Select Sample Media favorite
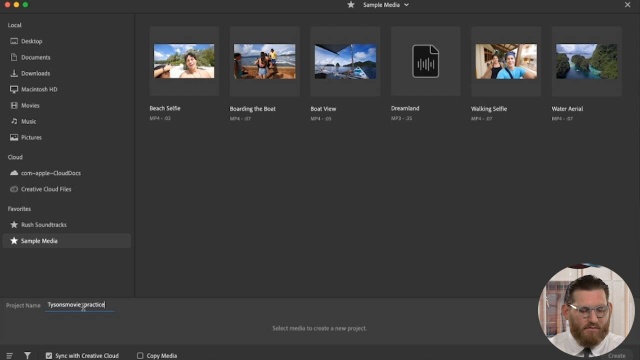 click(x=67, y=241)
